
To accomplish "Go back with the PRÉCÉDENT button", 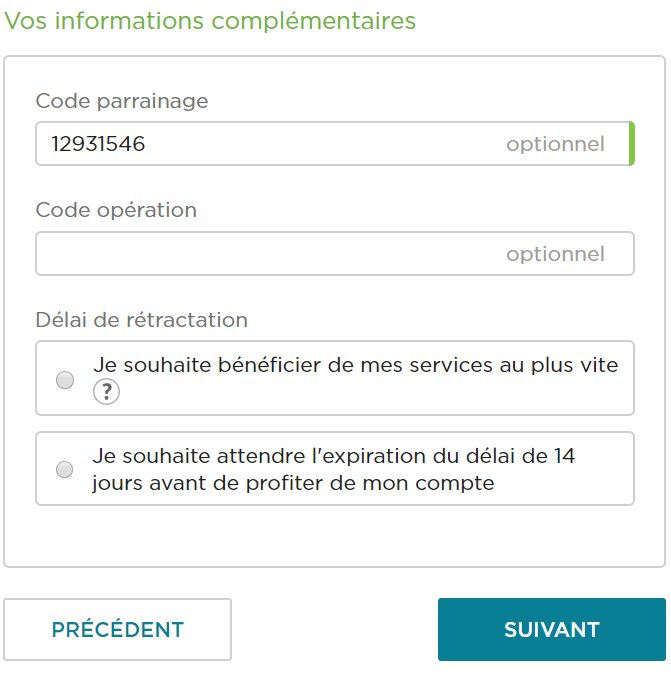I will (117, 630).
